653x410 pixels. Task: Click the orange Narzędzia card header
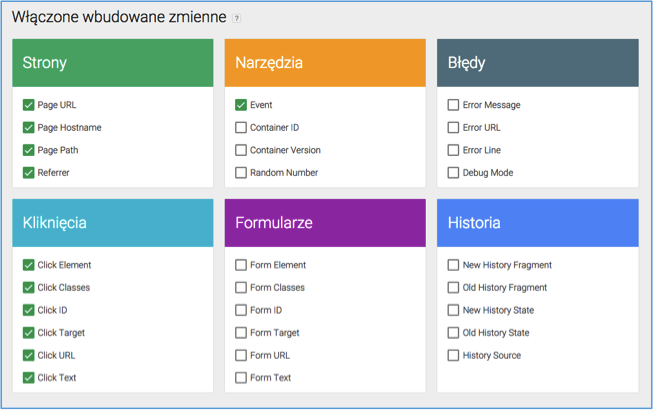pyautogui.click(x=325, y=63)
